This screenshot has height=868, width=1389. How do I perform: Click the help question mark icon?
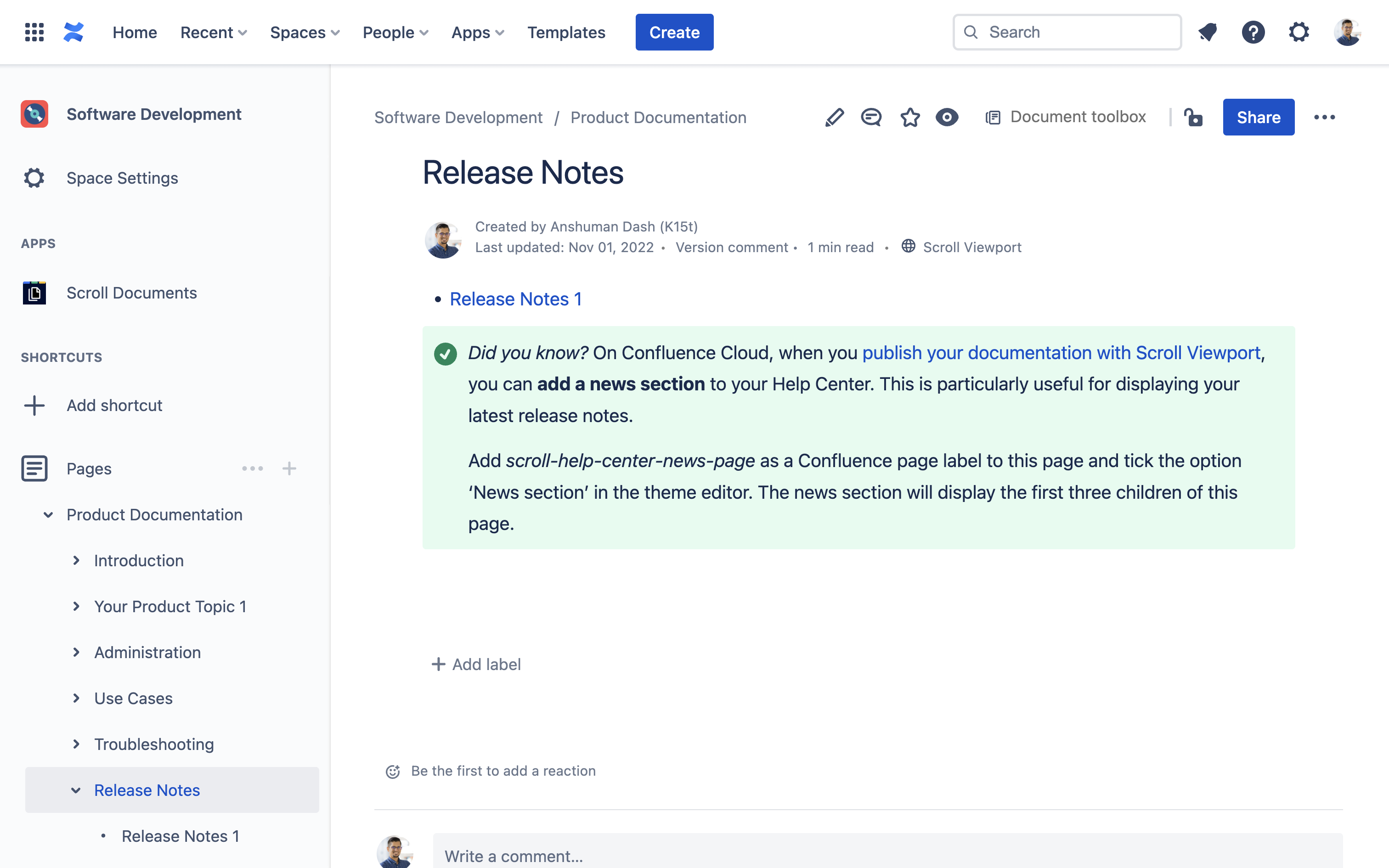tap(1253, 32)
